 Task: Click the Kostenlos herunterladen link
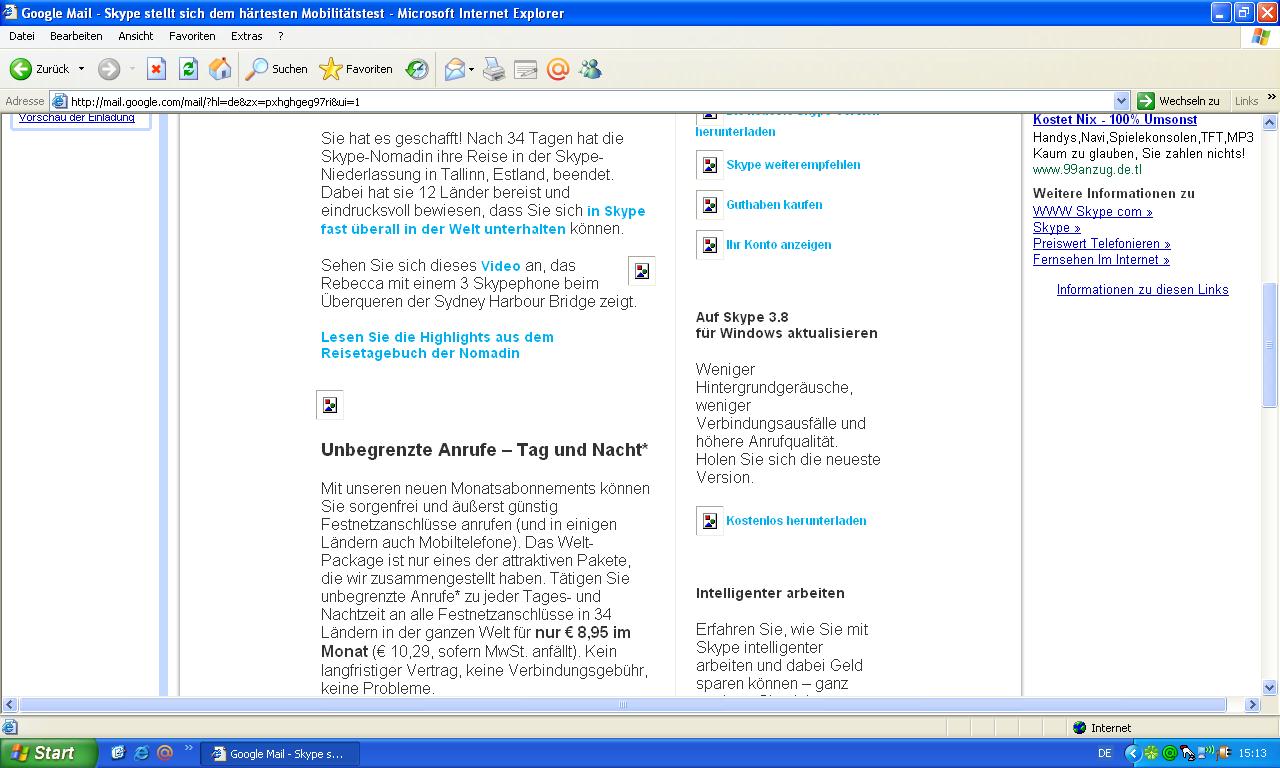tap(796, 521)
